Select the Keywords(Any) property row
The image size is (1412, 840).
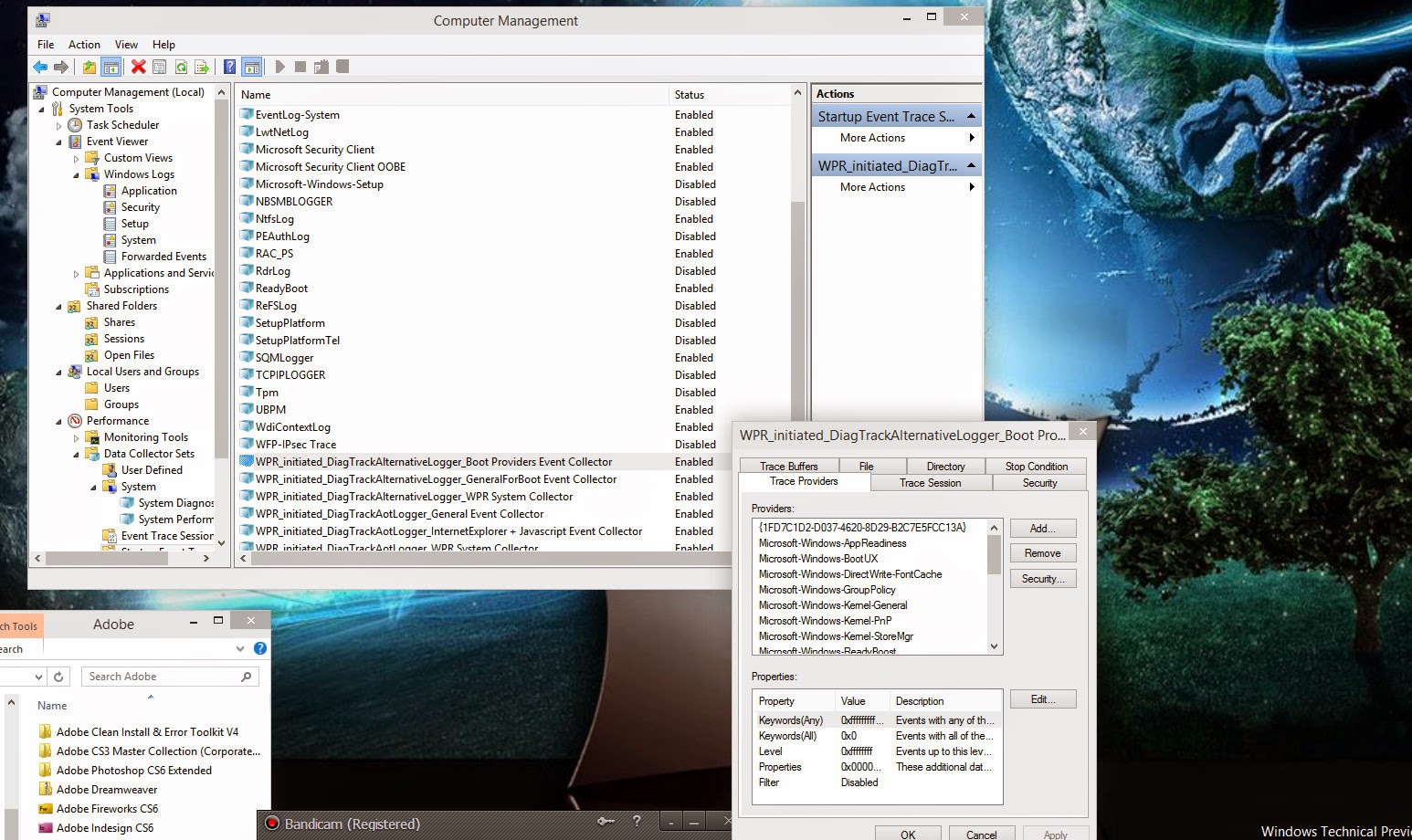pos(877,720)
